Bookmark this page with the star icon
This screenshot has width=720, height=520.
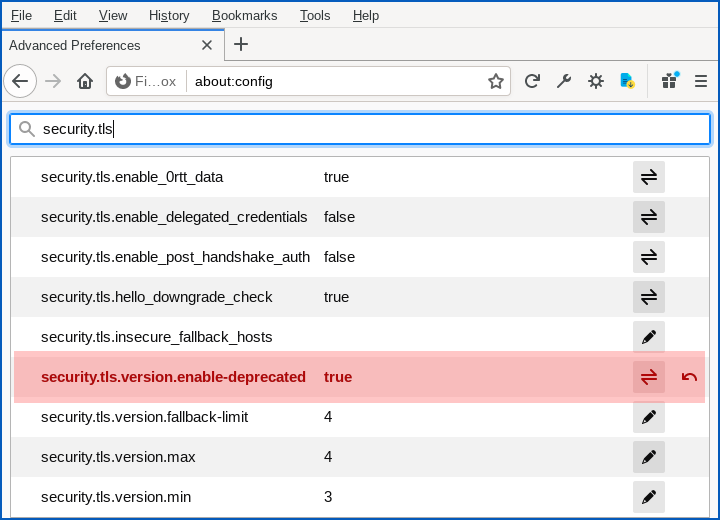[x=495, y=81]
